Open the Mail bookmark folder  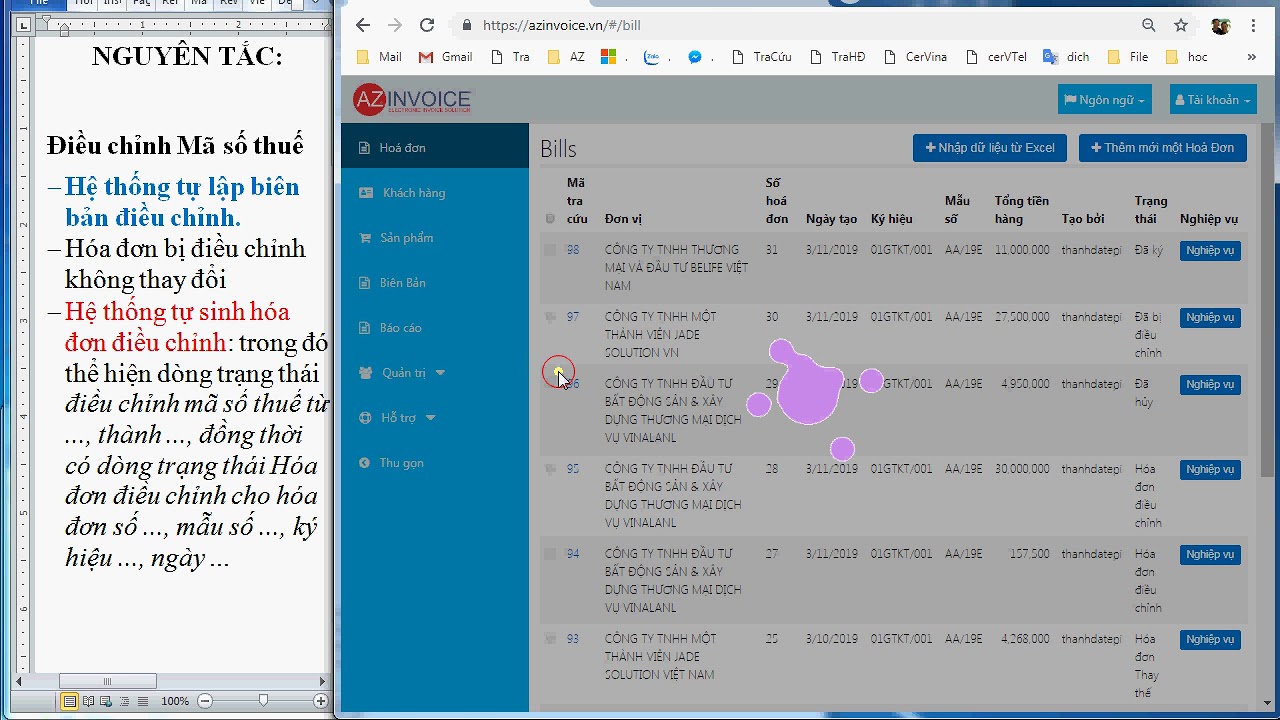point(379,57)
